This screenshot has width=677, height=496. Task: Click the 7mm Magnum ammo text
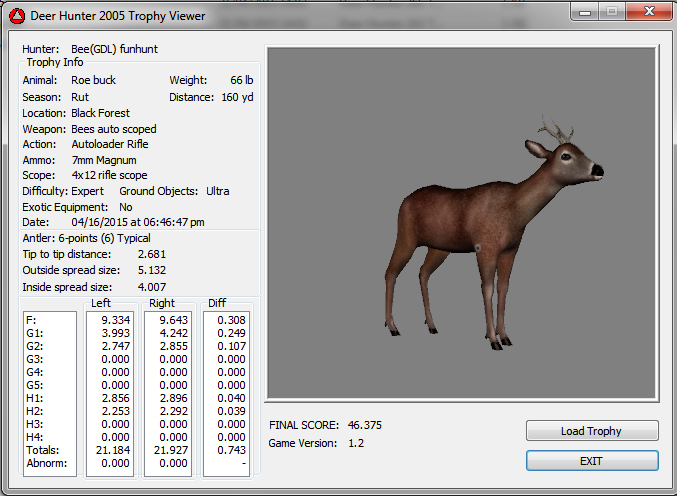pyautogui.click(x=103, y=160)
